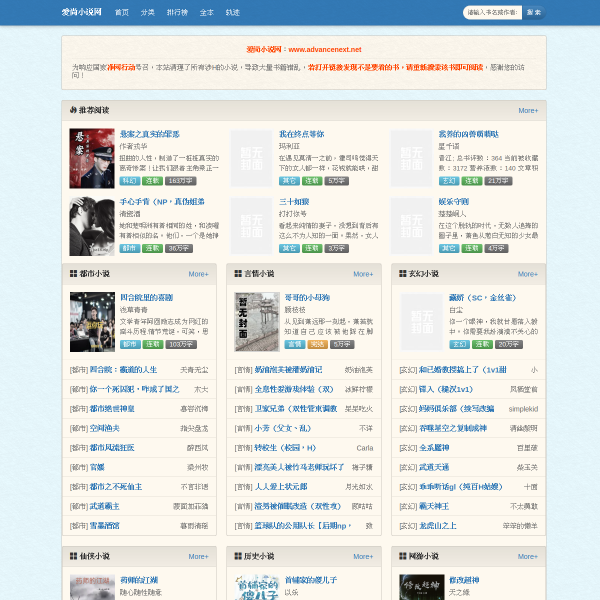Viewport: 600px width, 600px height.
Task: Open 都市风流狂医 in the 都市 list
Action: 112,448
